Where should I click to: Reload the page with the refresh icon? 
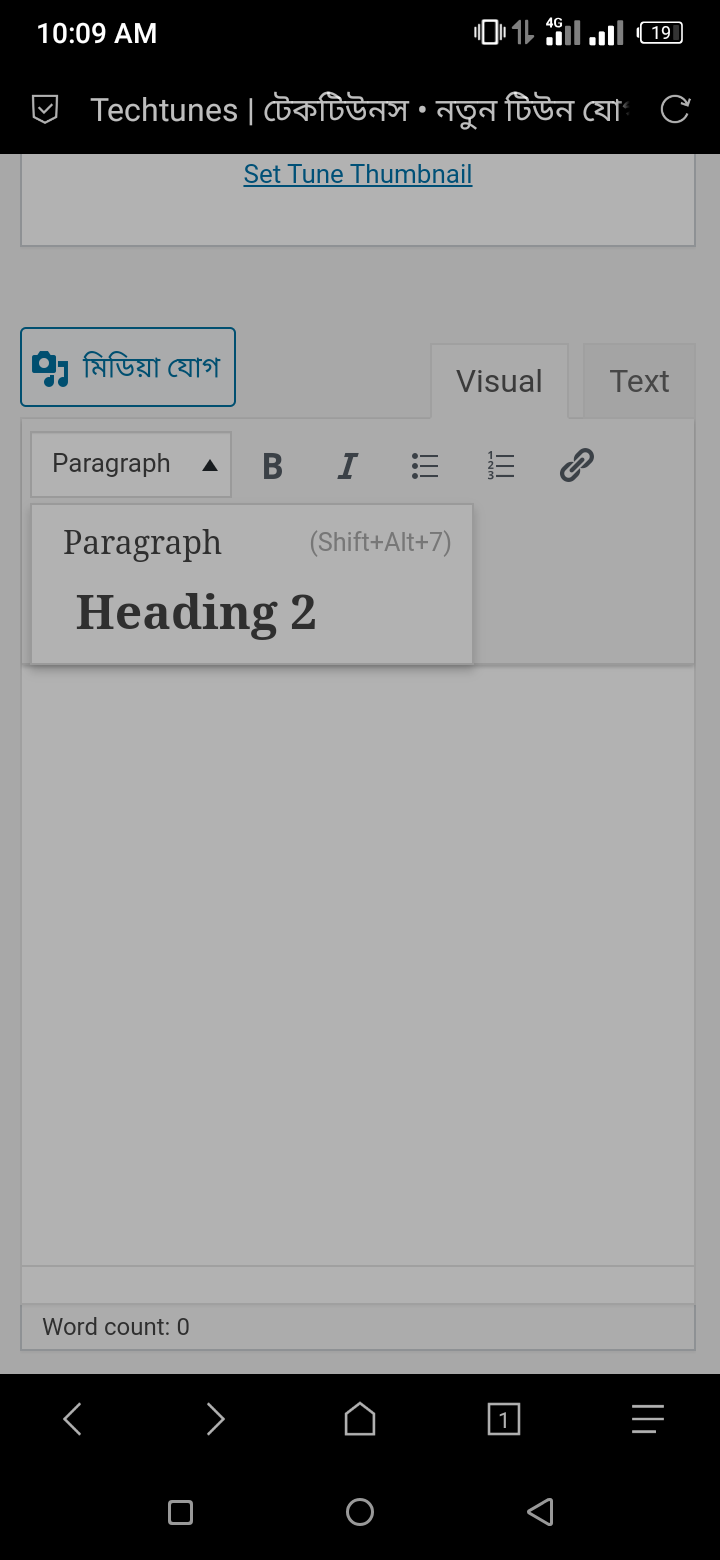coord(675,109)
